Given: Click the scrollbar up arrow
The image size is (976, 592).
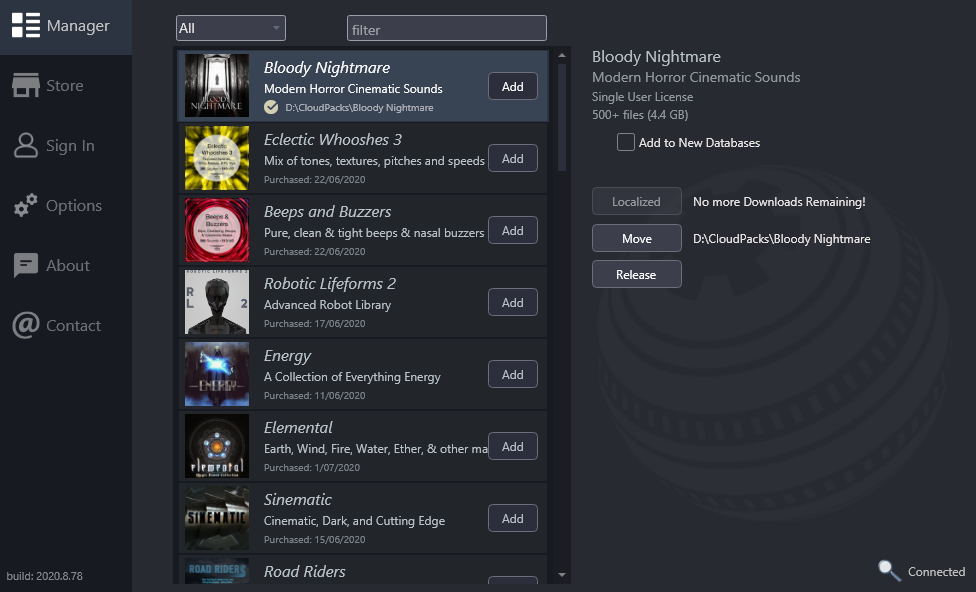Looking at the screenshot, I should [x=561, y=55].
